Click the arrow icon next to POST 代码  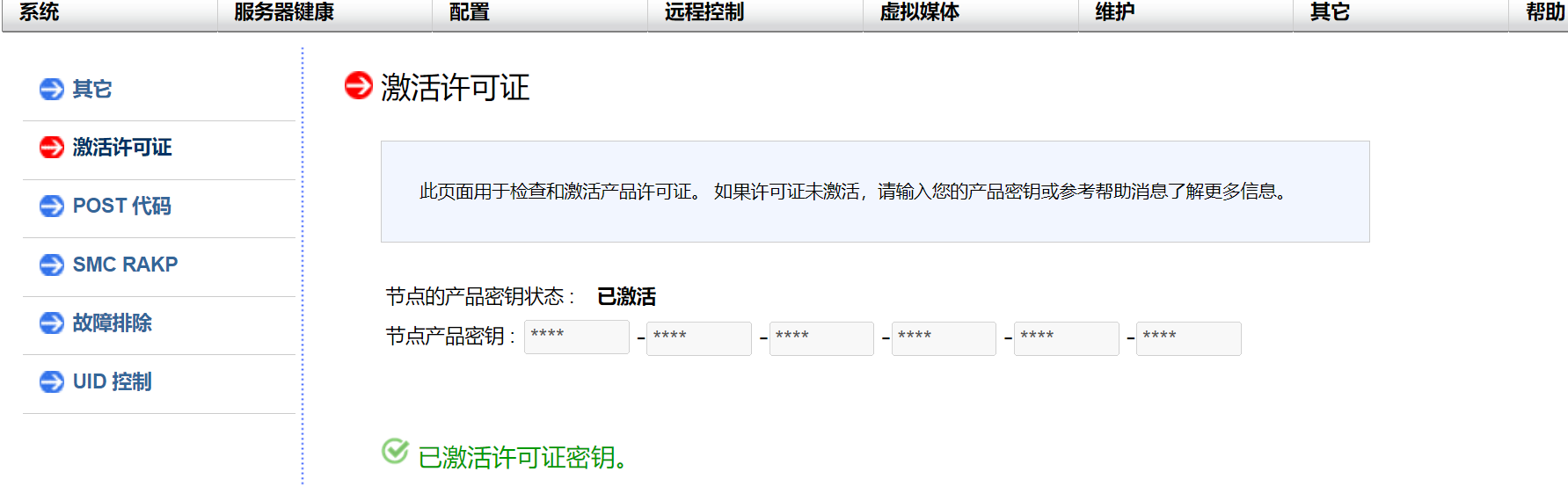(x=52, y=206)
